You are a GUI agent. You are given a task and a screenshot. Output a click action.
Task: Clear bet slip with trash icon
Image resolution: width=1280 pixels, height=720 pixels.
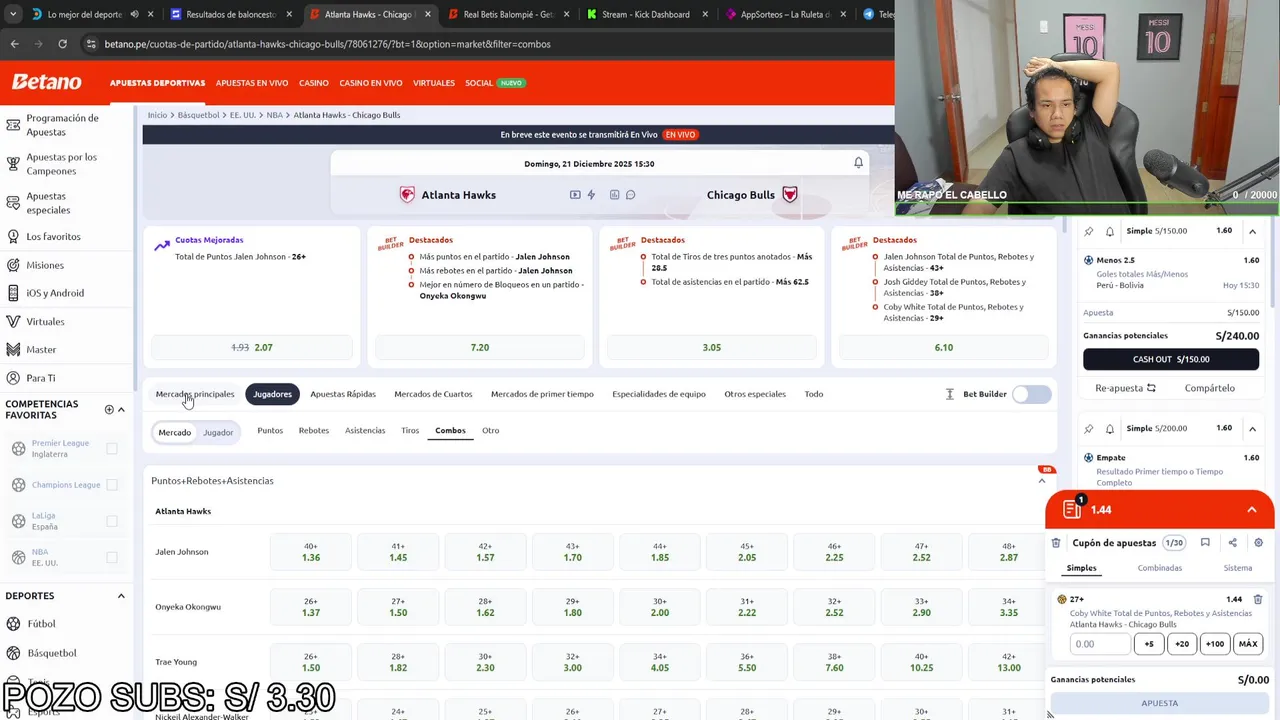tap(1056, 543)
